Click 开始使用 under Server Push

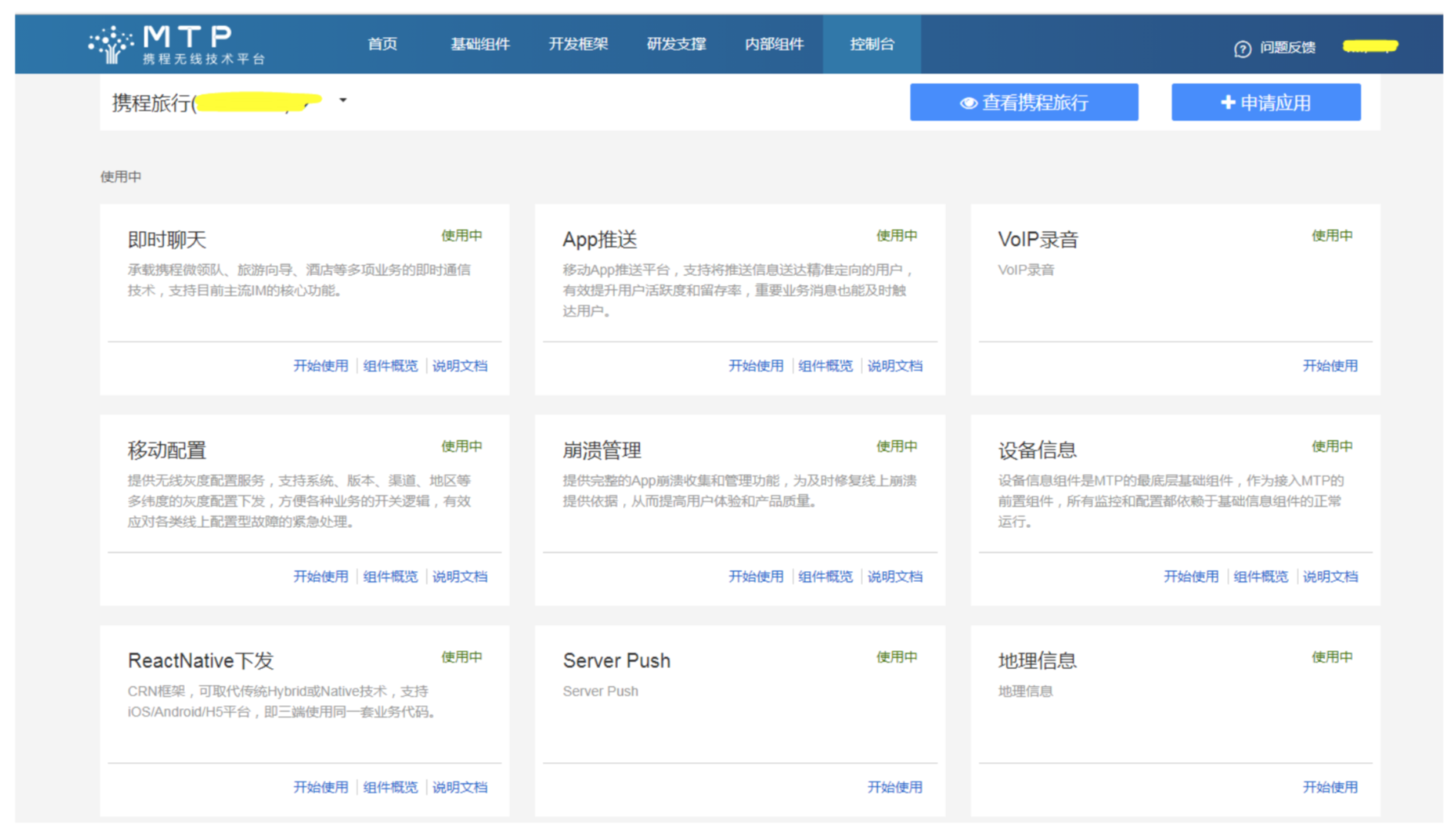click(894, 787)
